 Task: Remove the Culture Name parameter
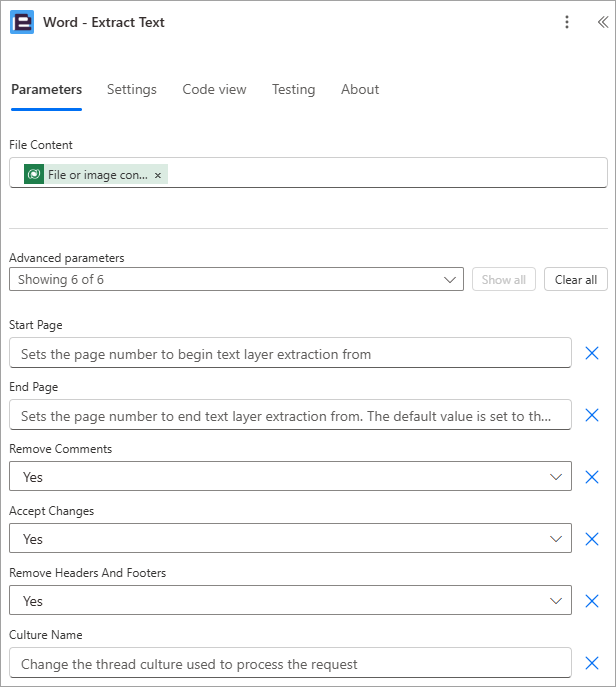click(x=592, y=663)
